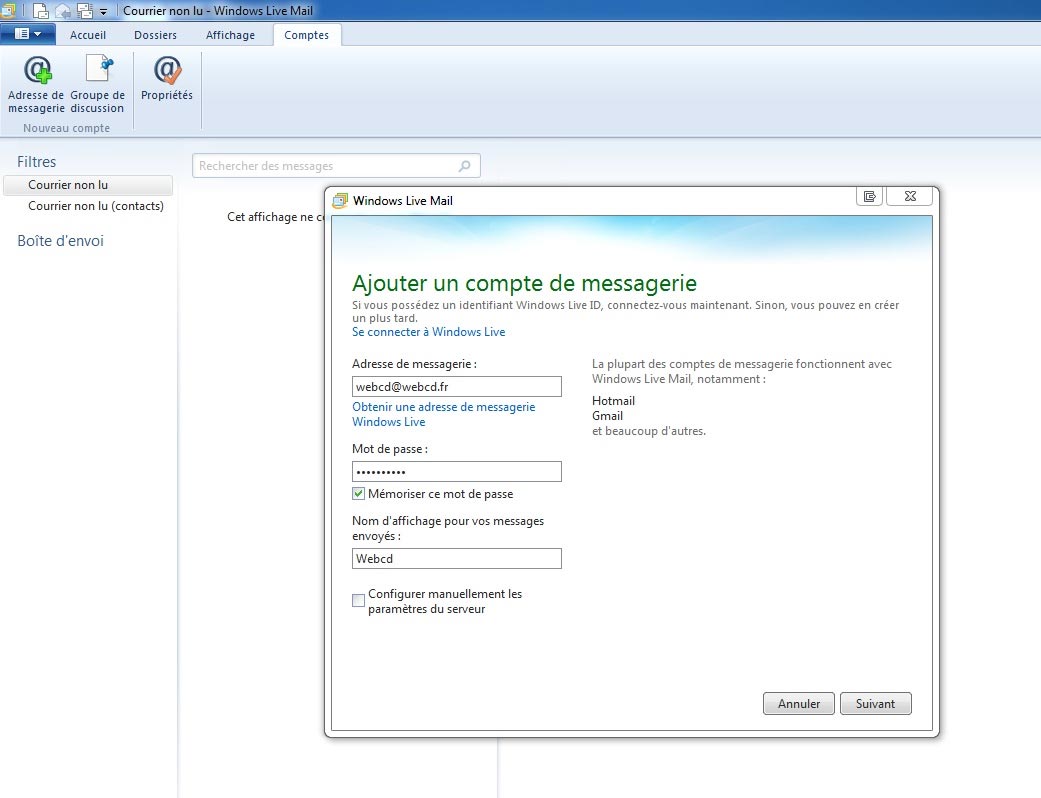This screenshot has width=1041, height=798.
Task: Select the Courrier non lu filter
Action: pos(88,185)
